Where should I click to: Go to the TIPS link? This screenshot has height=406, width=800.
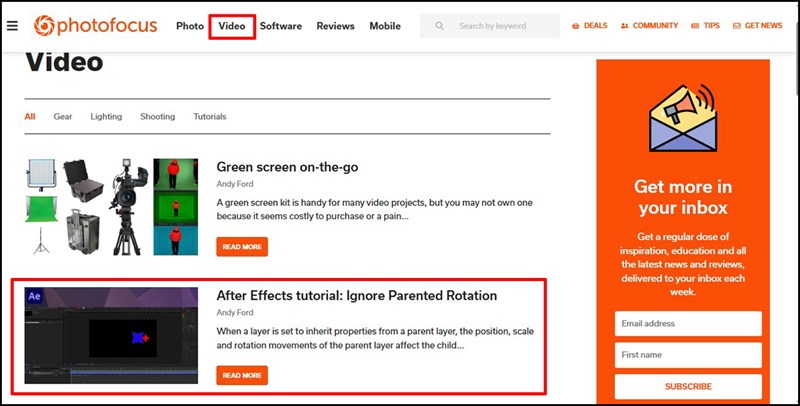click(711, 26)
